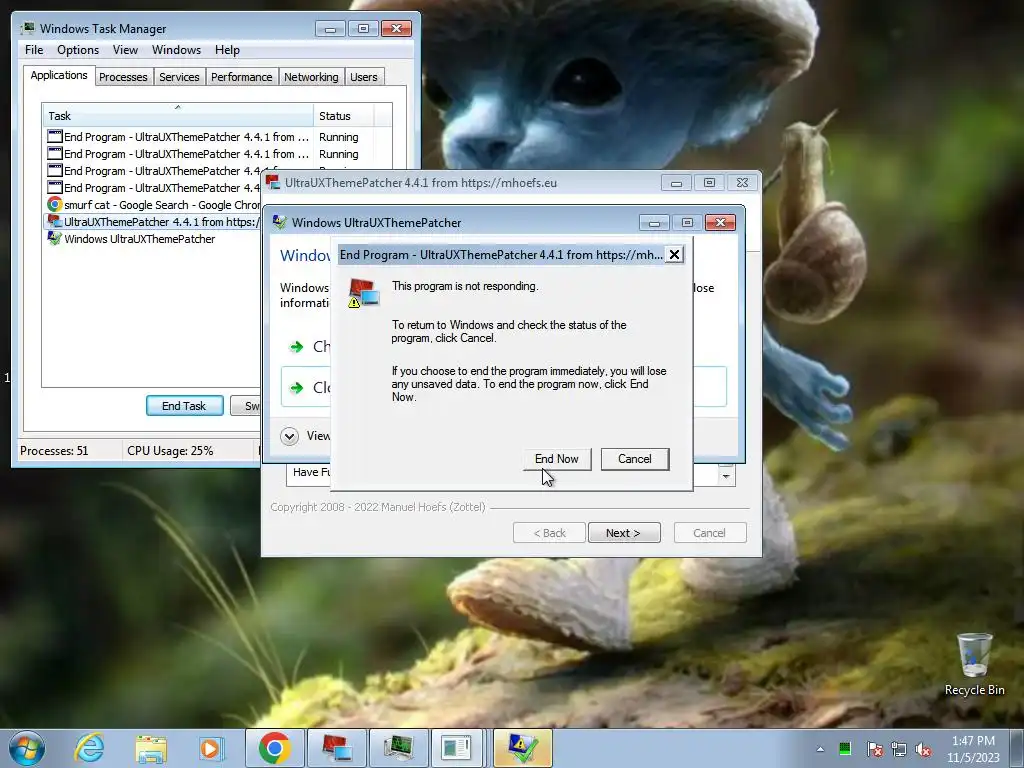Viewport: 1024px width, 768px height.
Task: Launch Internet Explorer from taskbar
Action: click(x=89, y=748)
